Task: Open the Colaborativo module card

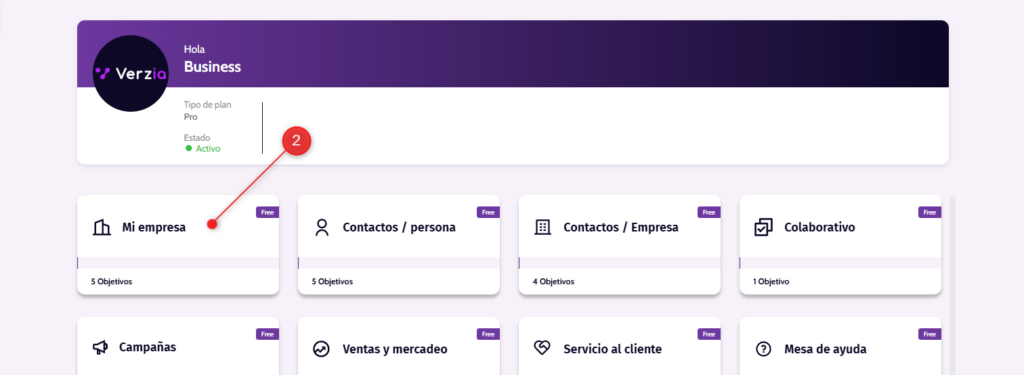Action: click(x=840, y=245)
